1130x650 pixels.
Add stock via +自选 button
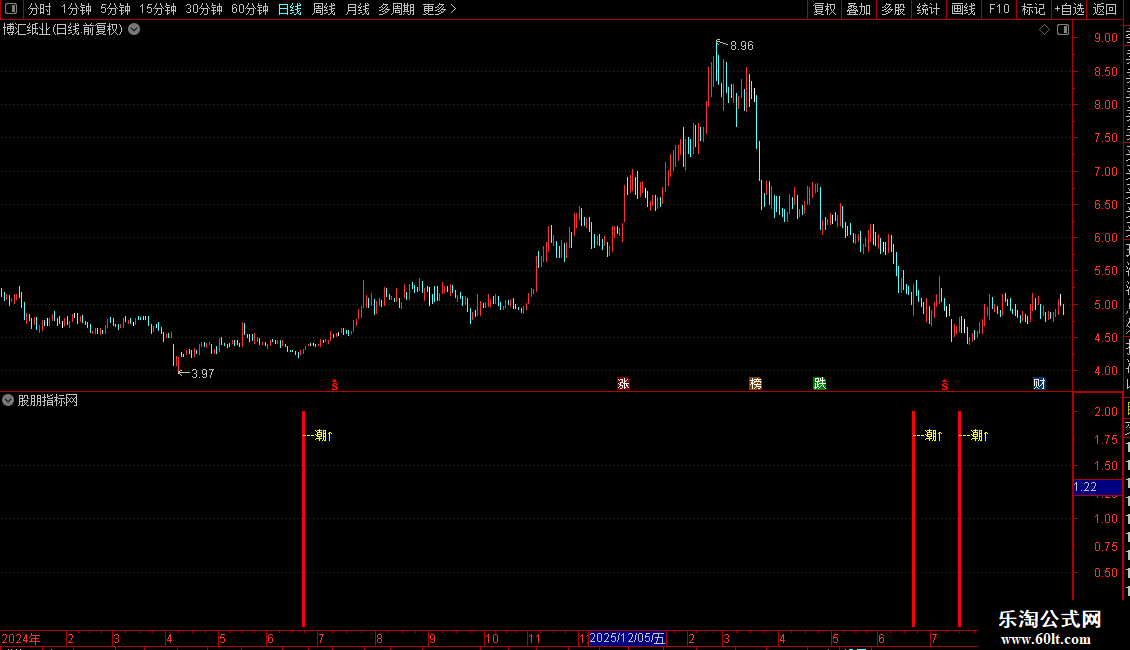pos(1069,9)
